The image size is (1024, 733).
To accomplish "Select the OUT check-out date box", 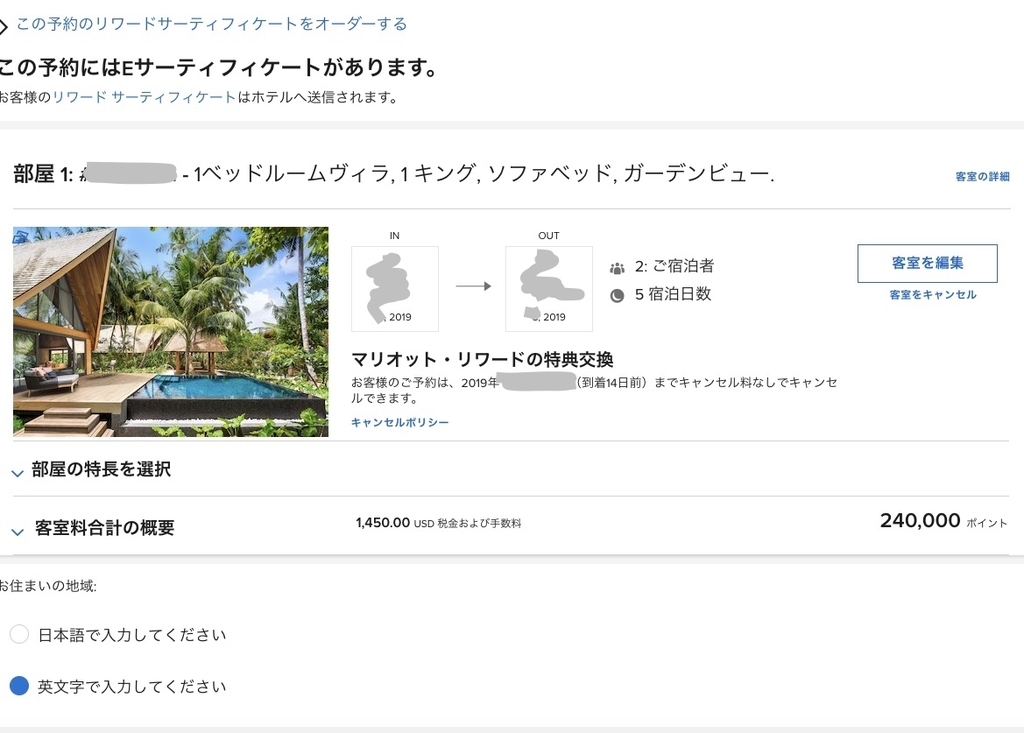I will pyautogui.click(x=548, y=288).
